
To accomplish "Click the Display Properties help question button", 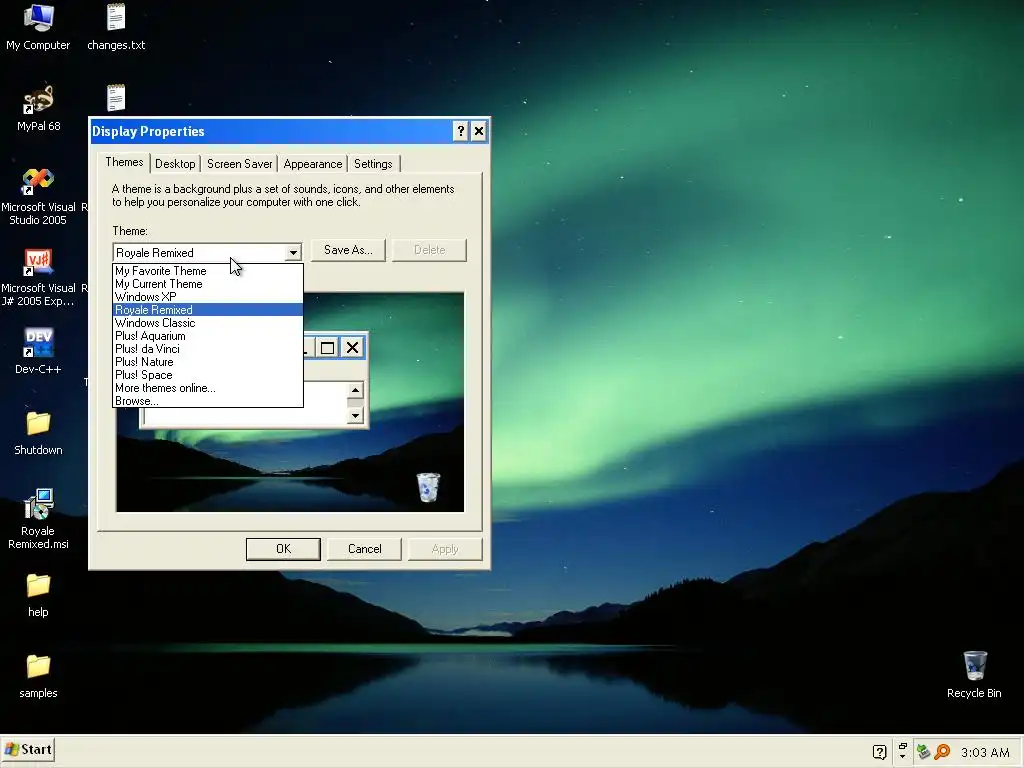I will click(460, 131).
